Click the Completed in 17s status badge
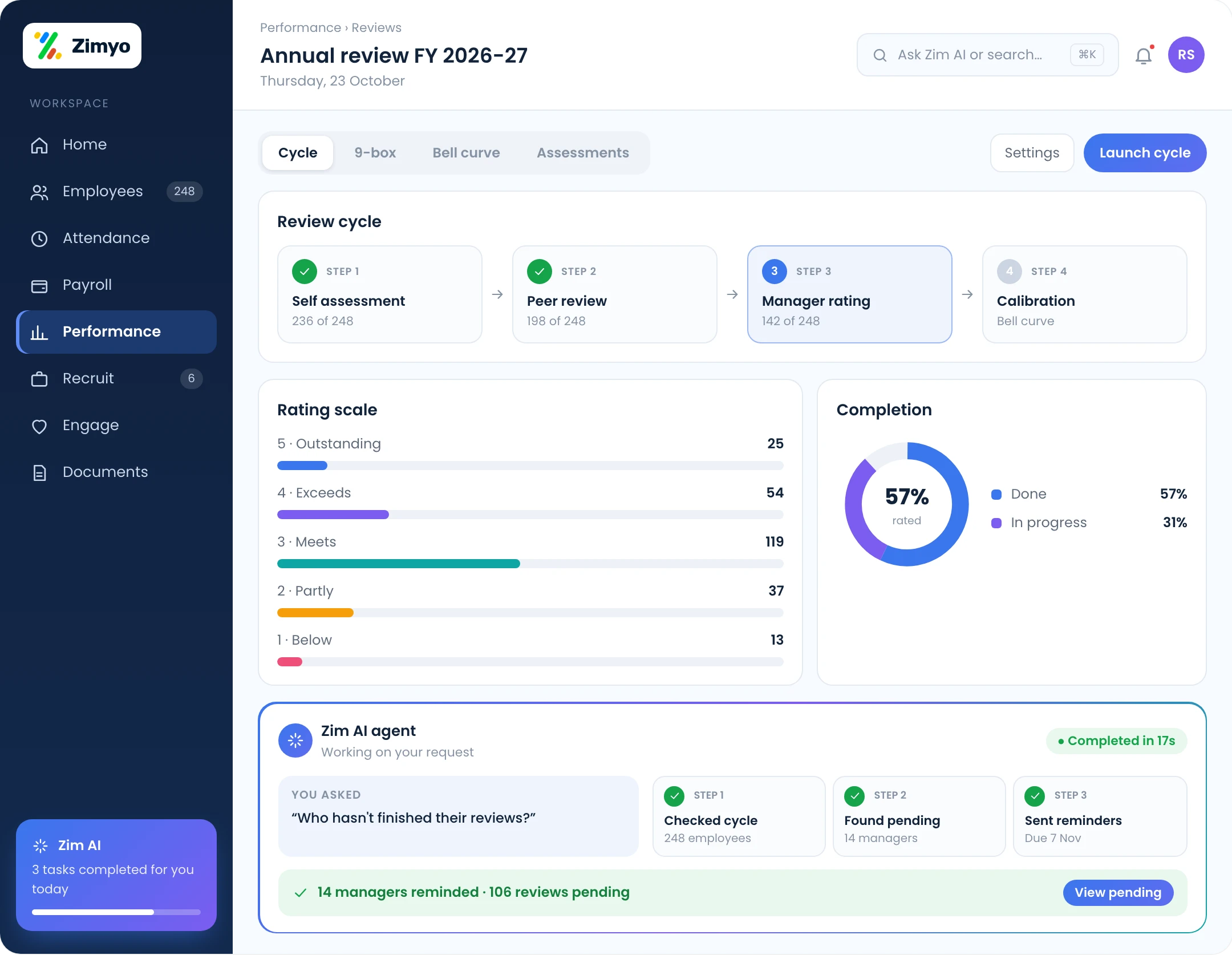 click(x=1116, y=740)
